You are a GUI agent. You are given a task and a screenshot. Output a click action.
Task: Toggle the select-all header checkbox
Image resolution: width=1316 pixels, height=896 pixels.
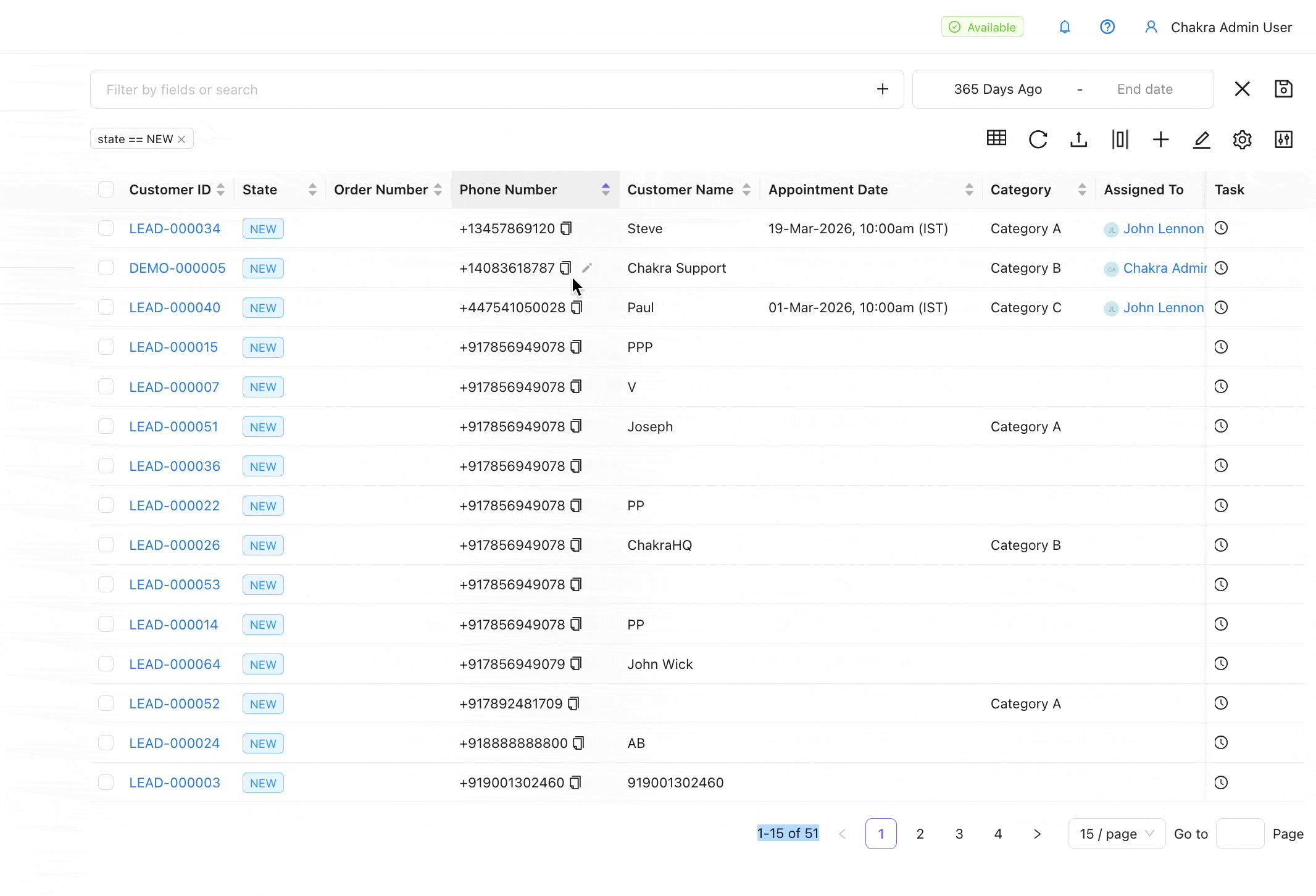(x=106, y=189)
